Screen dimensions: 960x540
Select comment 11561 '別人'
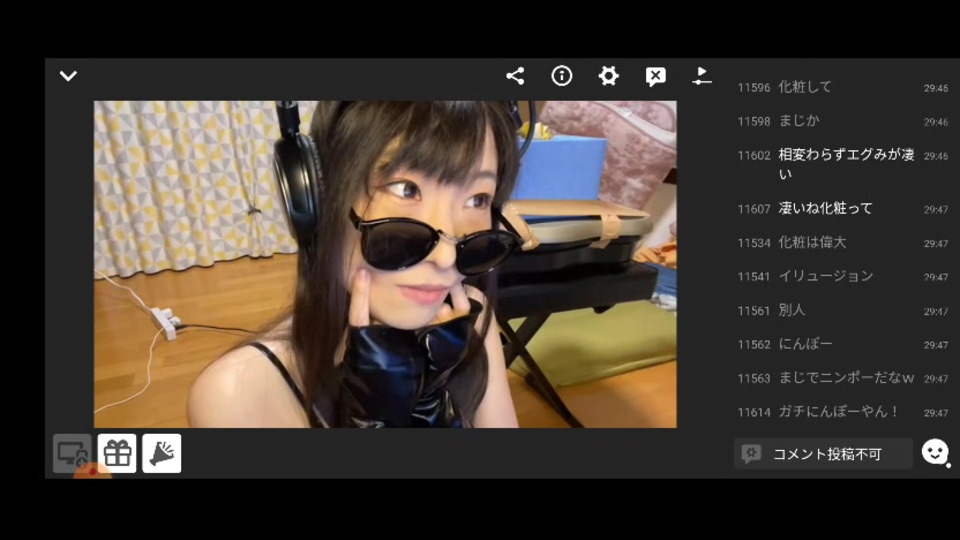coord(842,310)
